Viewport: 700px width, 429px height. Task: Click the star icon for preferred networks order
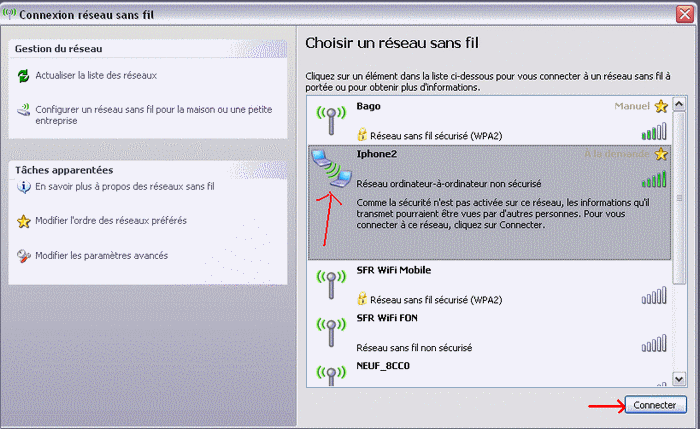[23, 221]
